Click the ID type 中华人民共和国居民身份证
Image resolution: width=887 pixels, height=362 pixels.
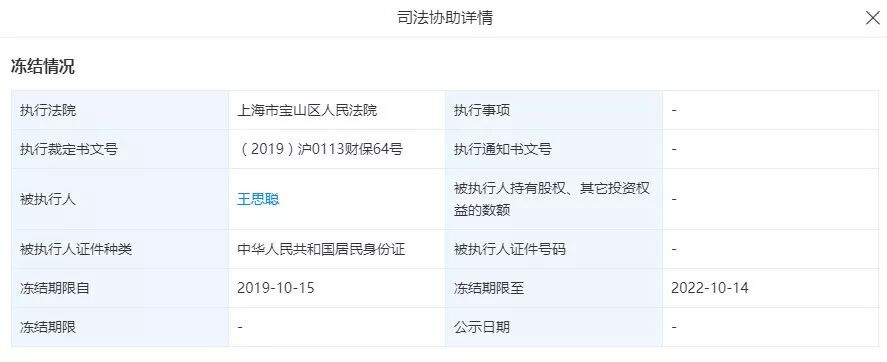click(321, 249)
